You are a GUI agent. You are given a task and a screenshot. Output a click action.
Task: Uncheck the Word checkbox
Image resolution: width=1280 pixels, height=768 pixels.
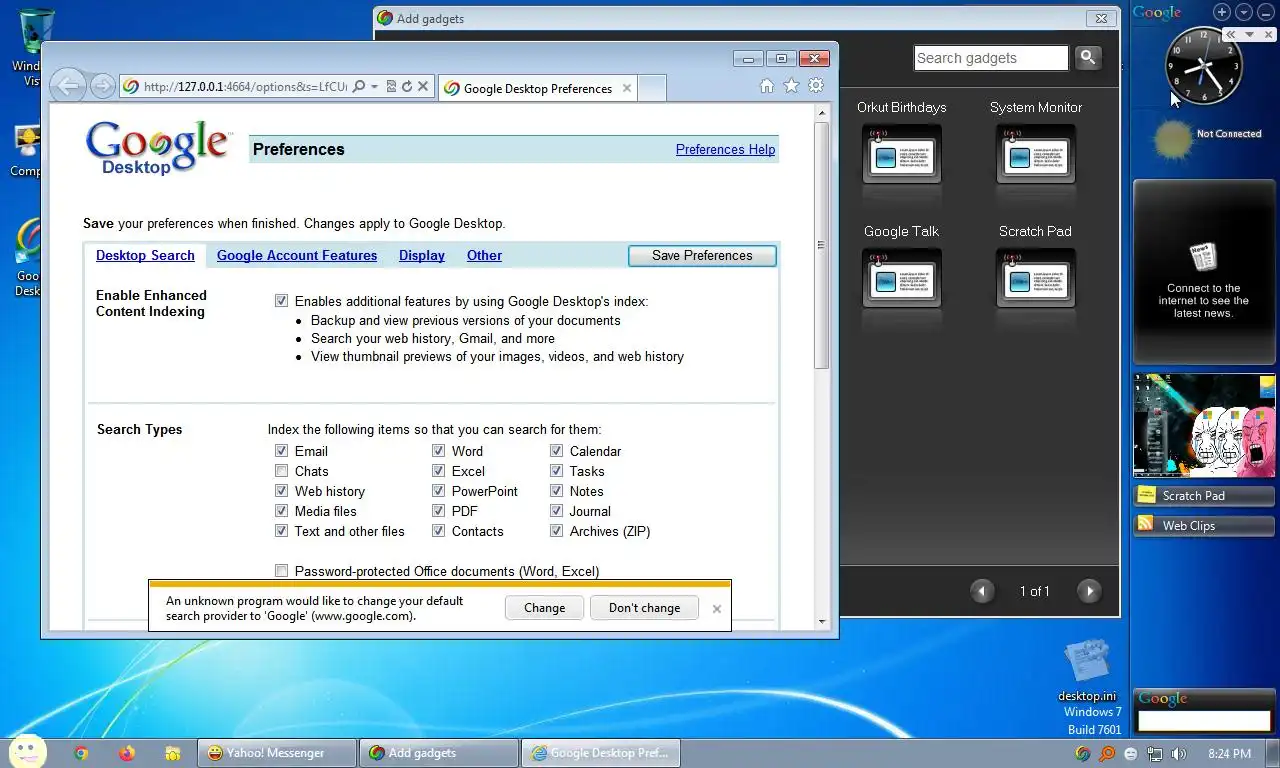click(x=438, y=451)
